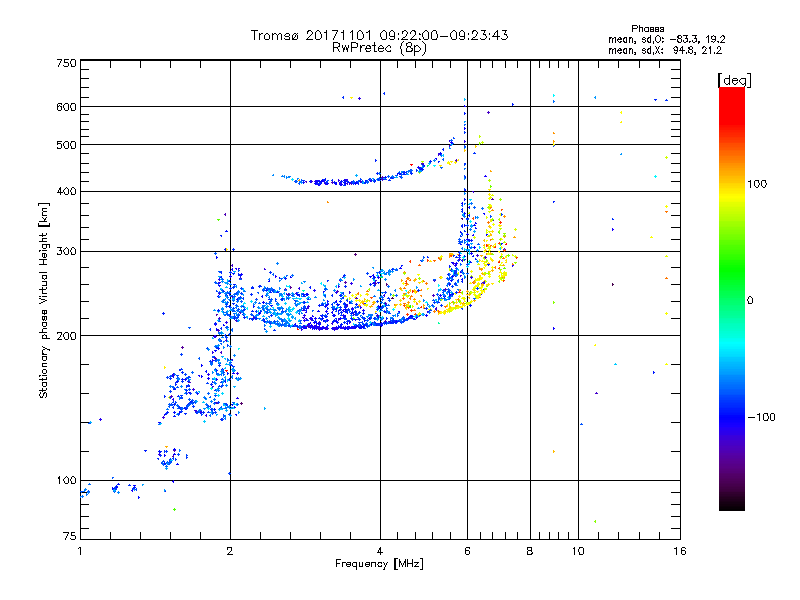Click the y-axis tick label '750'
The height and width of the screenshot is (600, 800).
point(66,63)
